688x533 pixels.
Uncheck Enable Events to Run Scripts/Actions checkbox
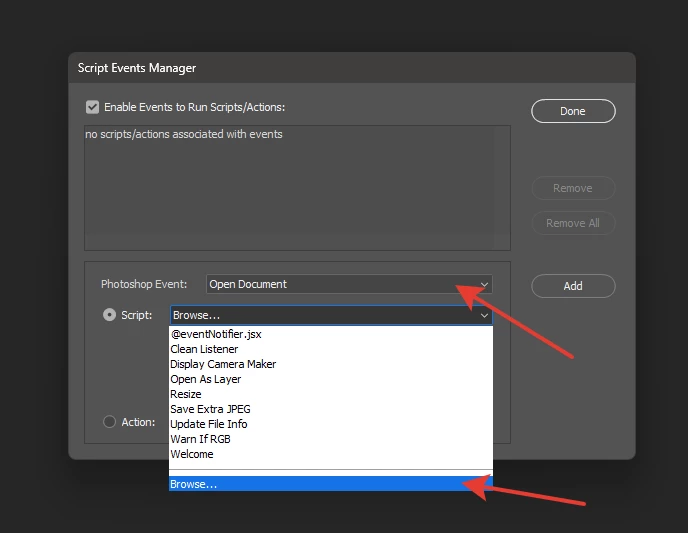[92, 107]
